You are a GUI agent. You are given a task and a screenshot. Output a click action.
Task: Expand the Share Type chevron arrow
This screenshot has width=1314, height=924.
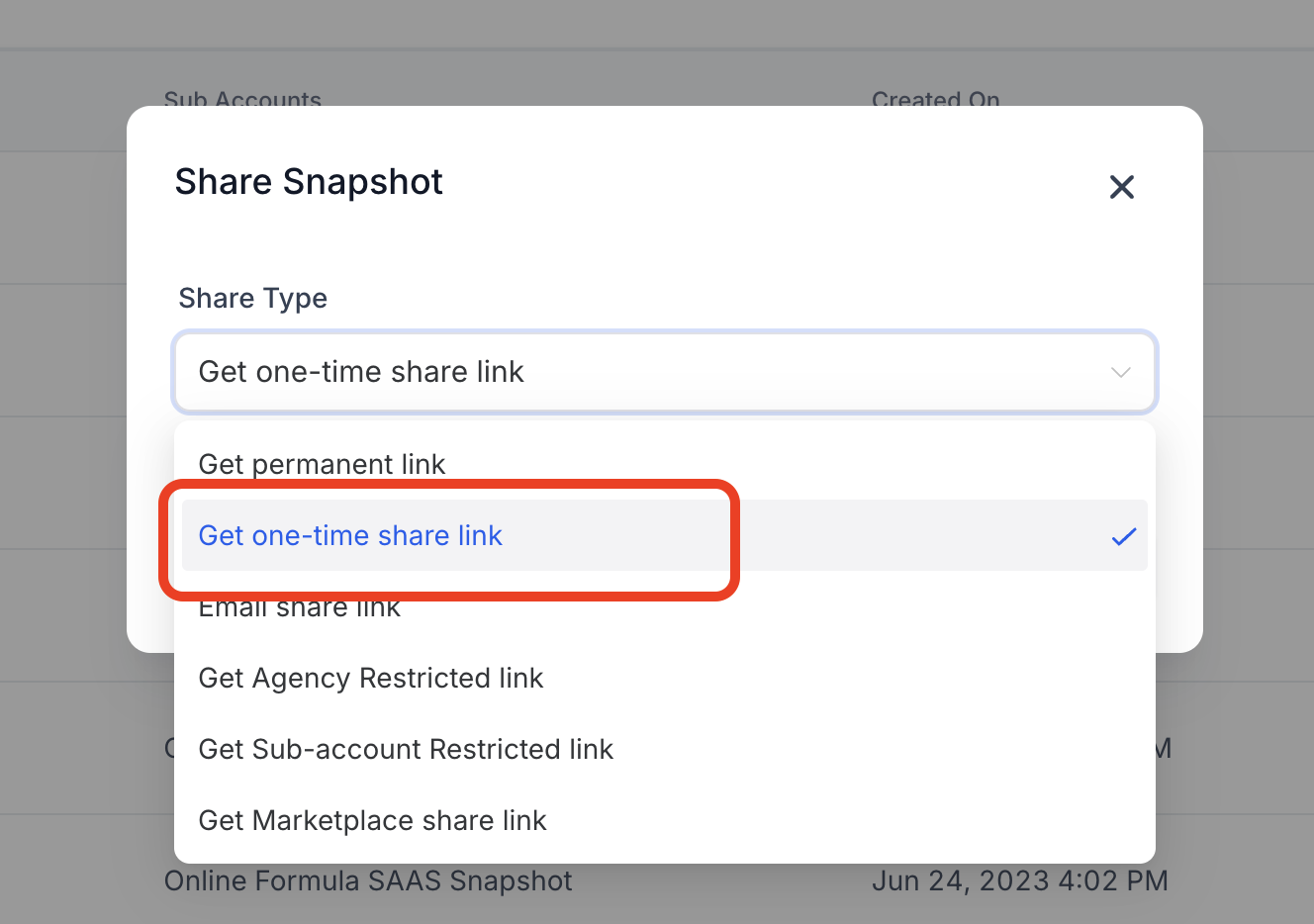tap(1120, 373)
